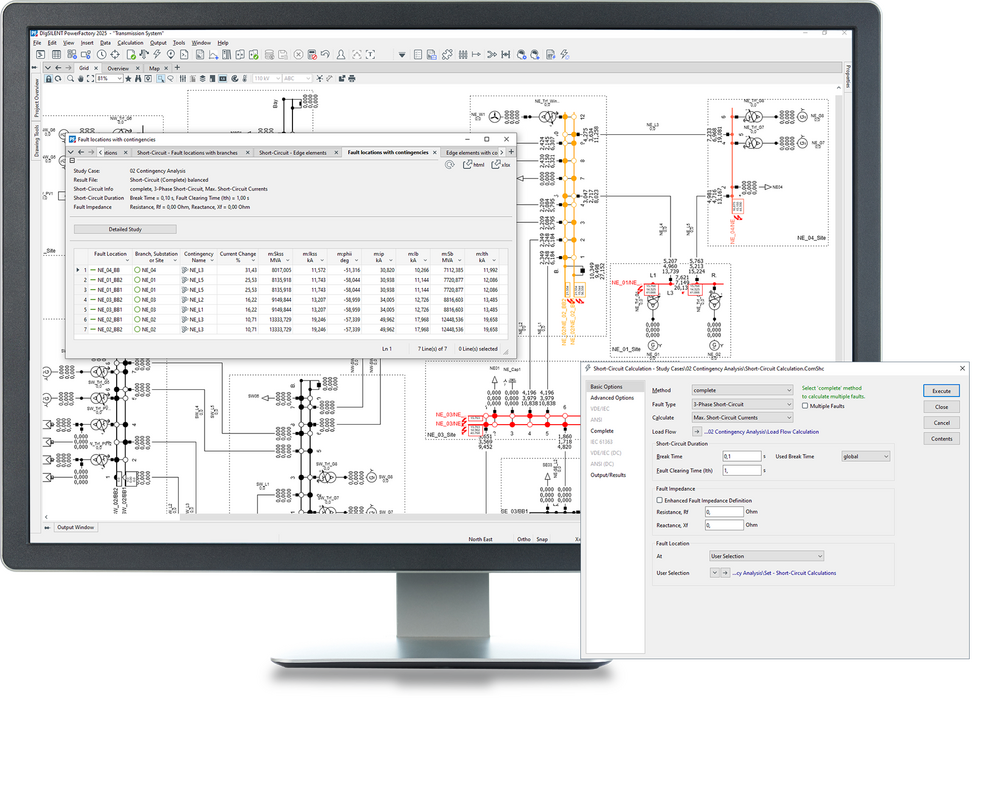Click the Load Flow arrow reference button

699,432
